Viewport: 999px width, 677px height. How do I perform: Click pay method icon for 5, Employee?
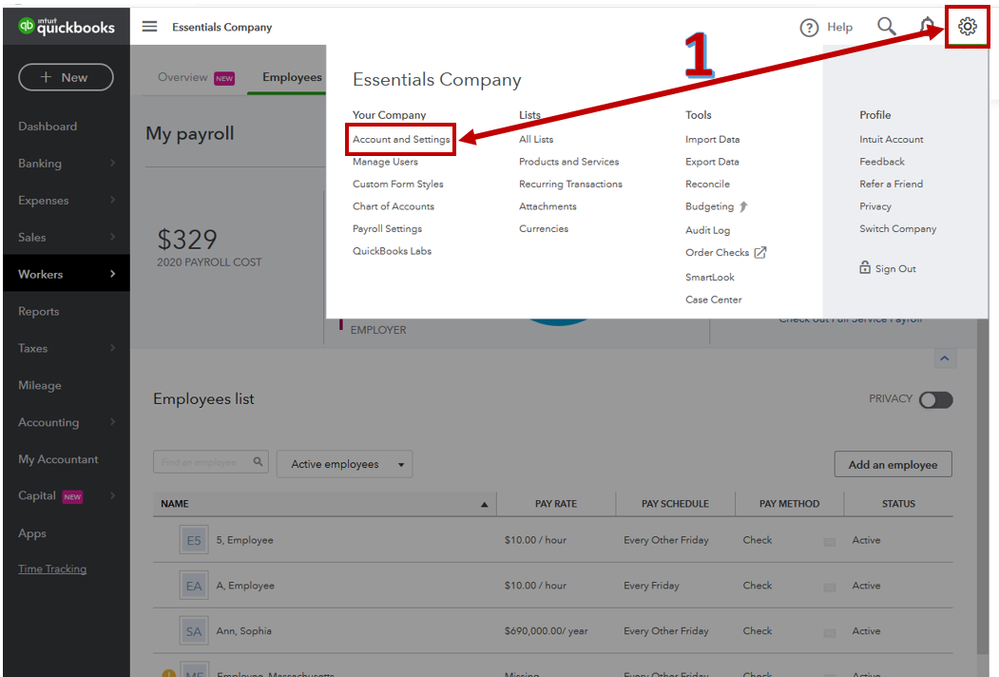pos(830,542)
